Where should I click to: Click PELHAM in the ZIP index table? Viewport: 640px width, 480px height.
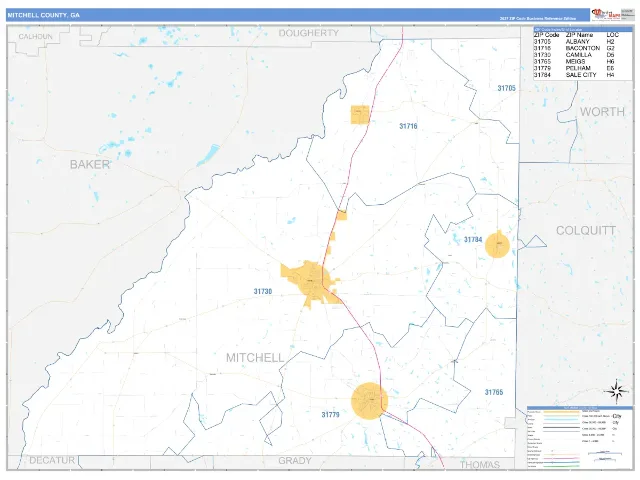578,68
